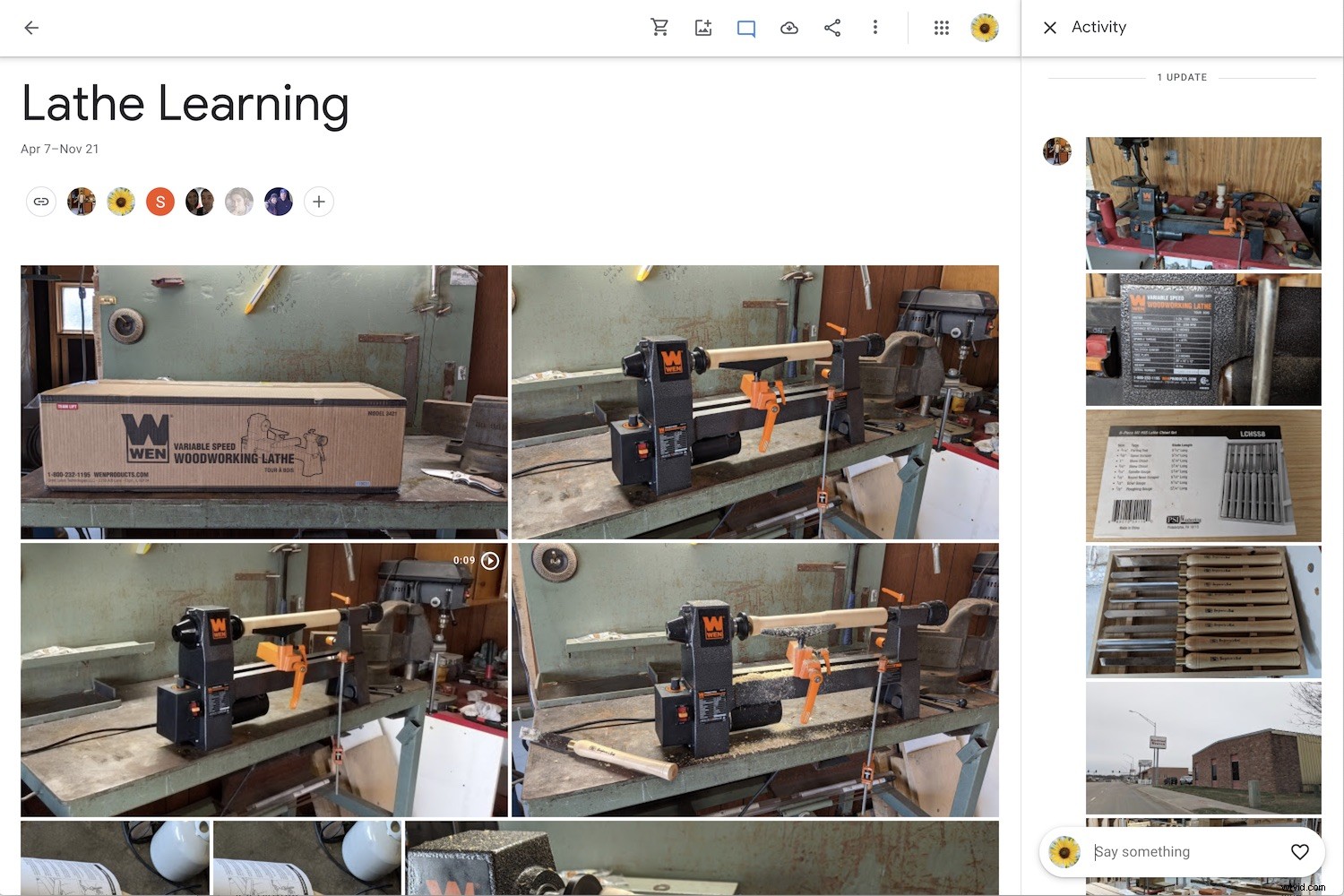Copy the album invite link
The image size is (1344, 896).
point(41,202)
